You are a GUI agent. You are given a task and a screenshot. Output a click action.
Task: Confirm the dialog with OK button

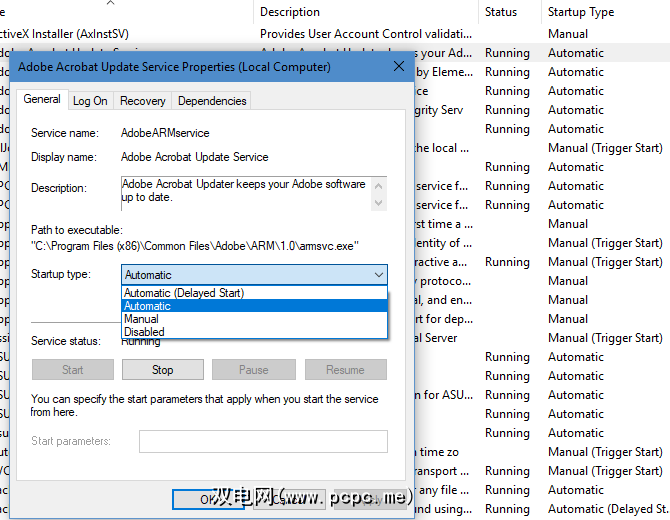point(208,499)
